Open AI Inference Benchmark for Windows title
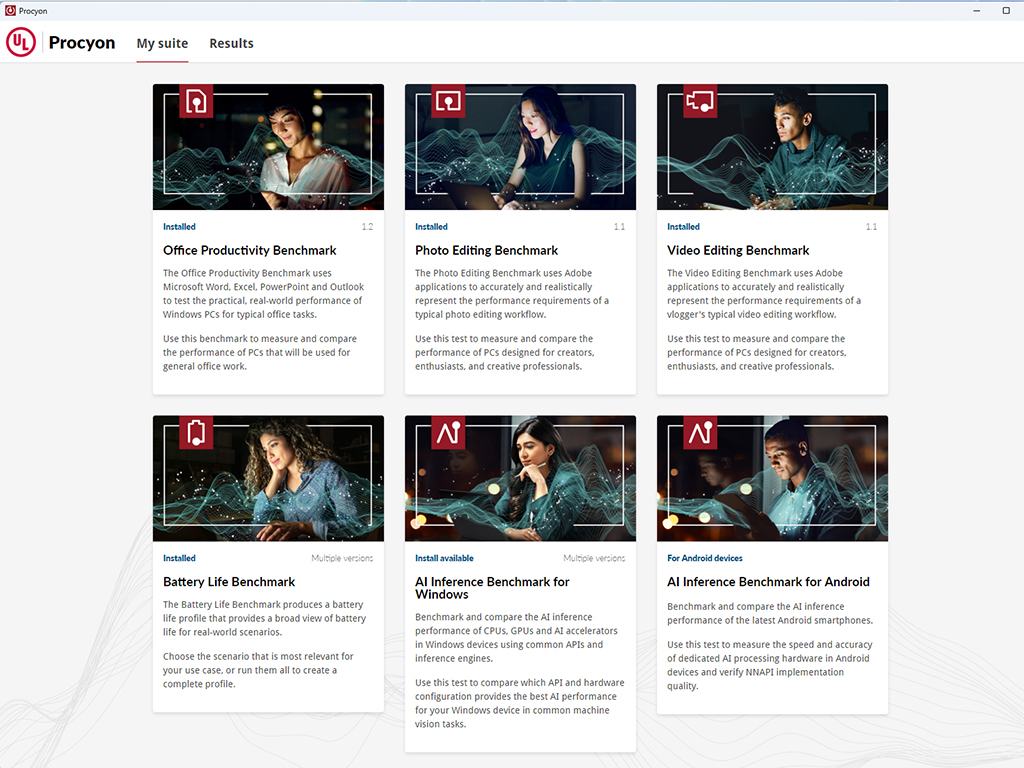This screenshot has width=1024, height=768. (x=492, y=588)
